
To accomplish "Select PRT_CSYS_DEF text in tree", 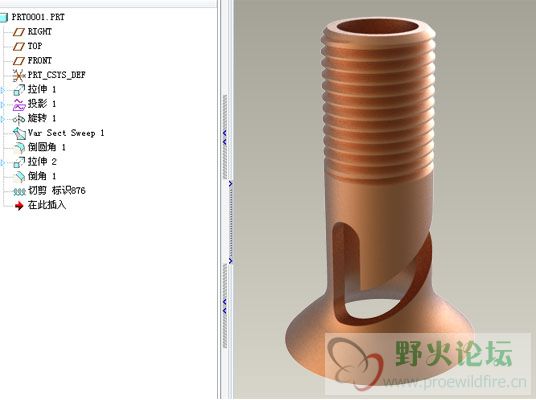I will point(56,75).
